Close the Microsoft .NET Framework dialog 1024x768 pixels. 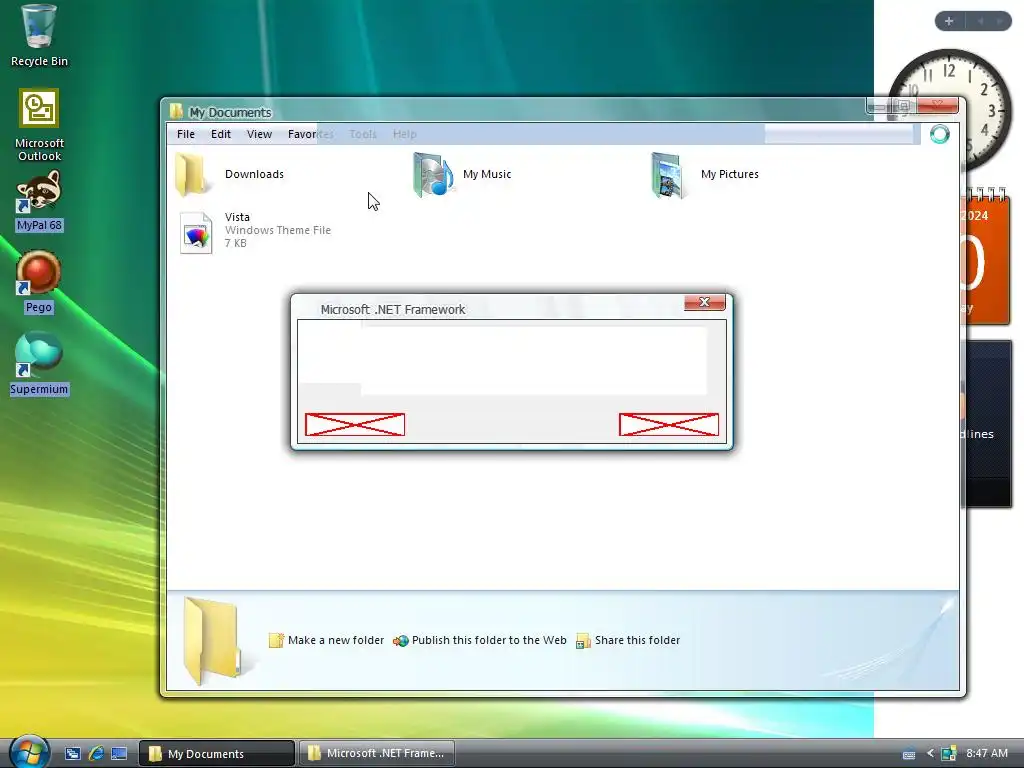pos(705,302)
